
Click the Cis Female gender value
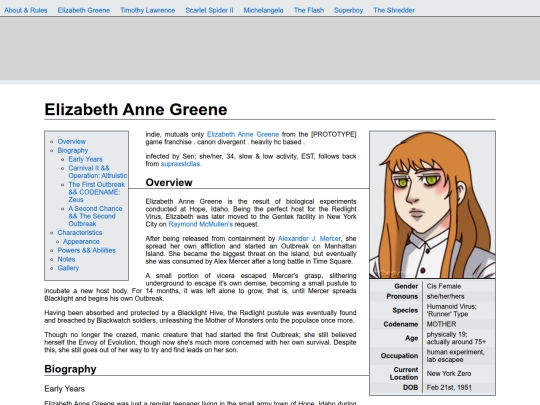click(x=444, y=286)
